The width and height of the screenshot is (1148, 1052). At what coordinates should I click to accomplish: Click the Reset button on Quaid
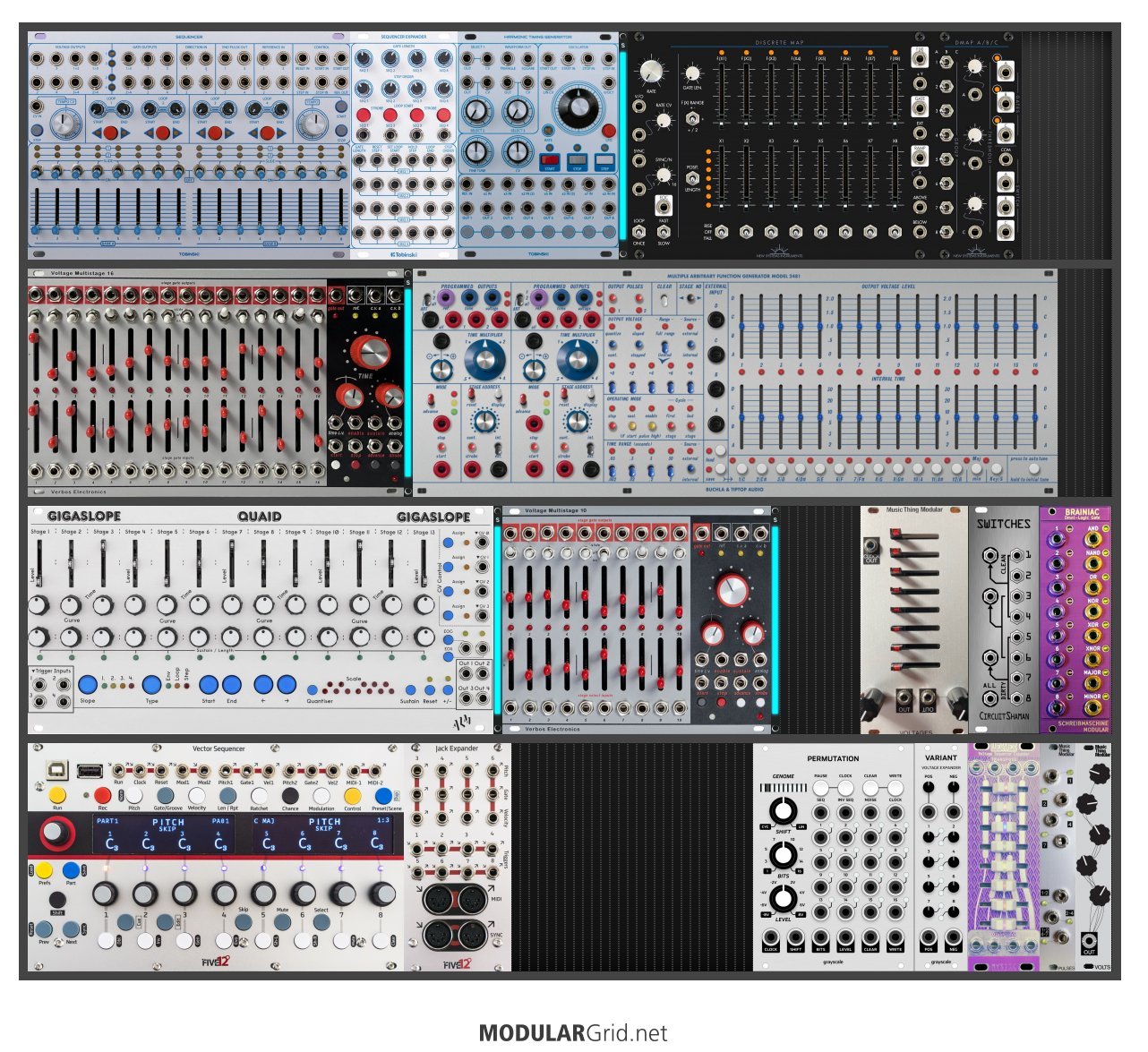(x=430, y=690)
